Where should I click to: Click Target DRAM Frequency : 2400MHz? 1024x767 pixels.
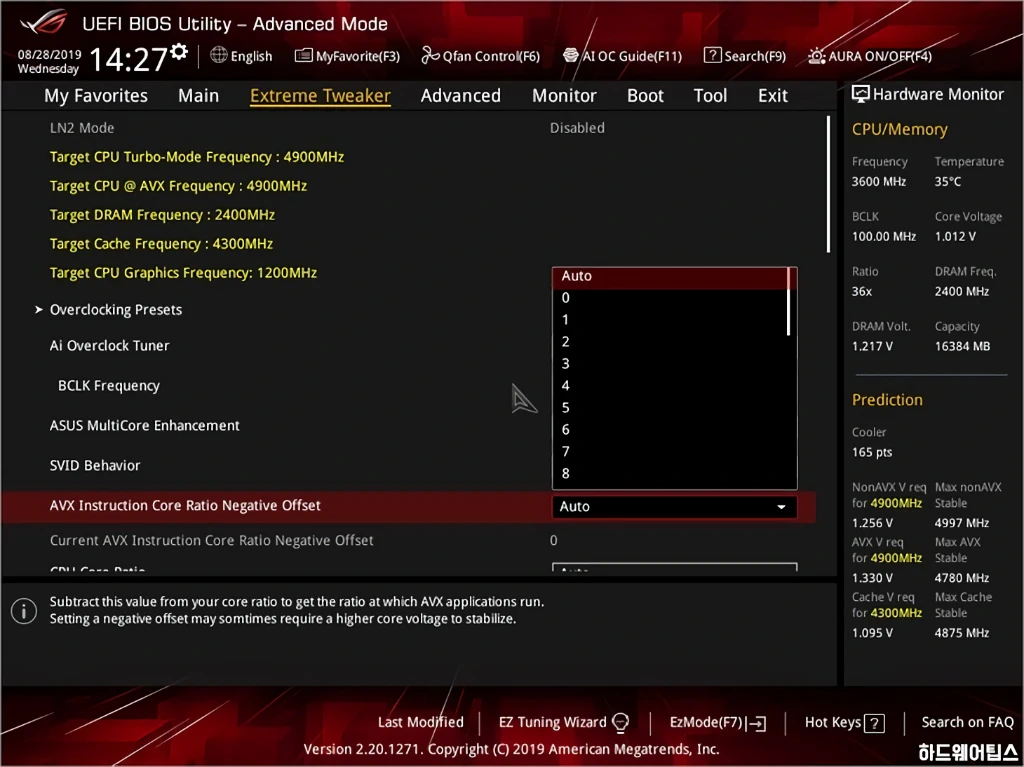[162, 215]
